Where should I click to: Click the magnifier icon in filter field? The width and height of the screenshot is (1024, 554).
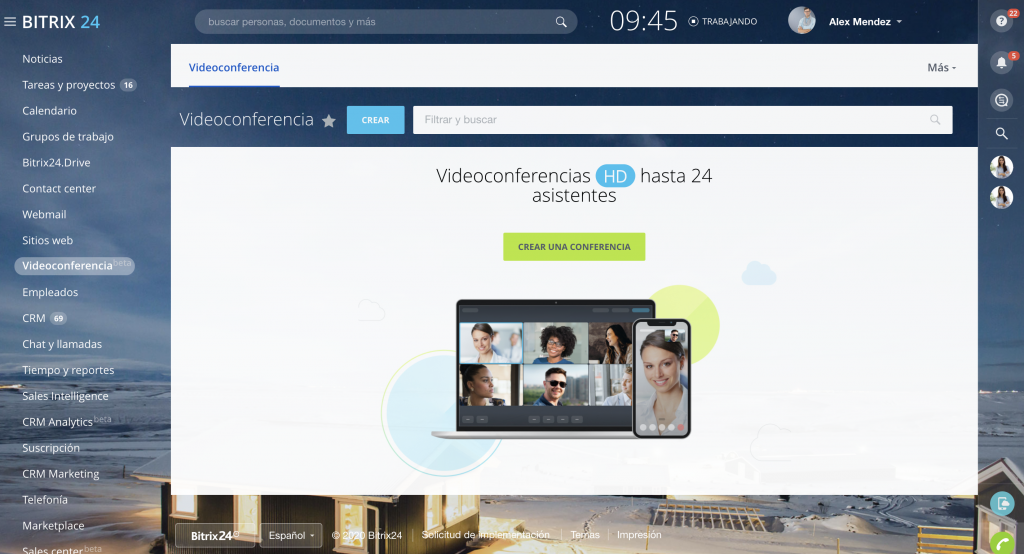[935, 120]
